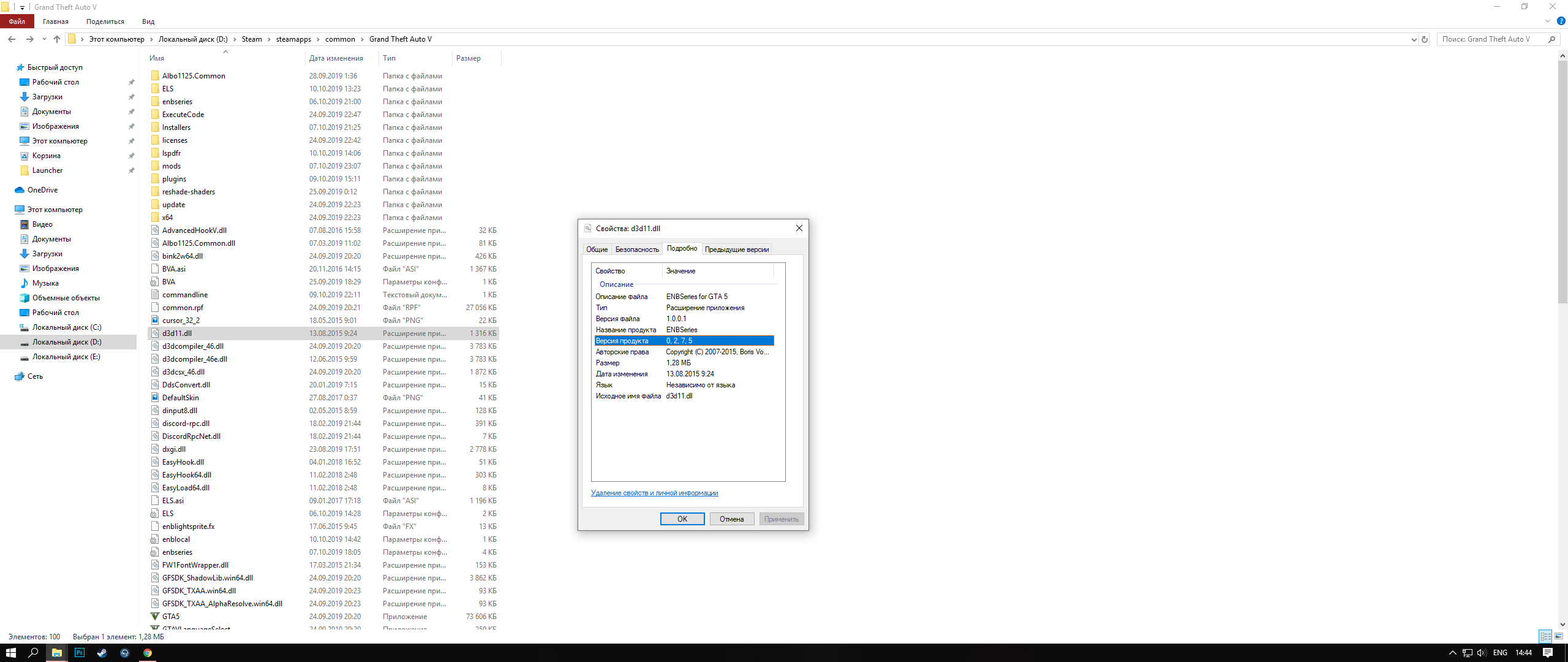This screenshot has height=662, width=1568.
Task: Click the Up one level arrow
Action: coord(57,39)
